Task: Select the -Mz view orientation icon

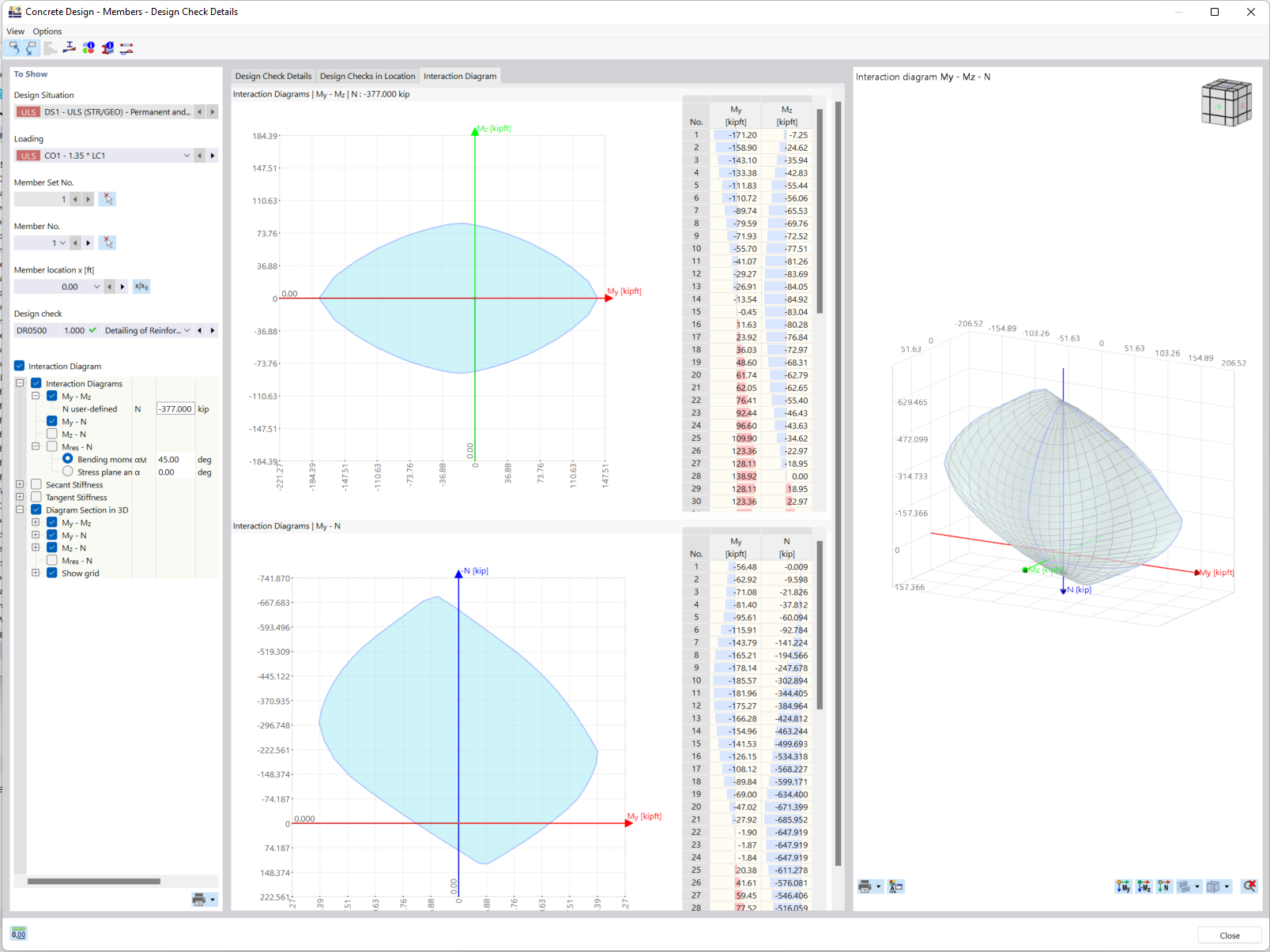Action: pyautogui.click(x=1144, y=886)
